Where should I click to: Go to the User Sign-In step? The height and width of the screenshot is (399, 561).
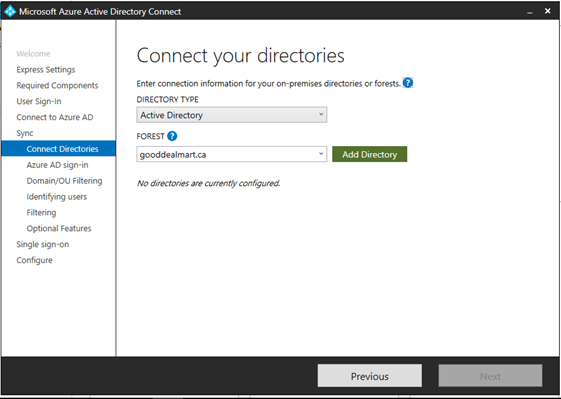tap(39, 101)
